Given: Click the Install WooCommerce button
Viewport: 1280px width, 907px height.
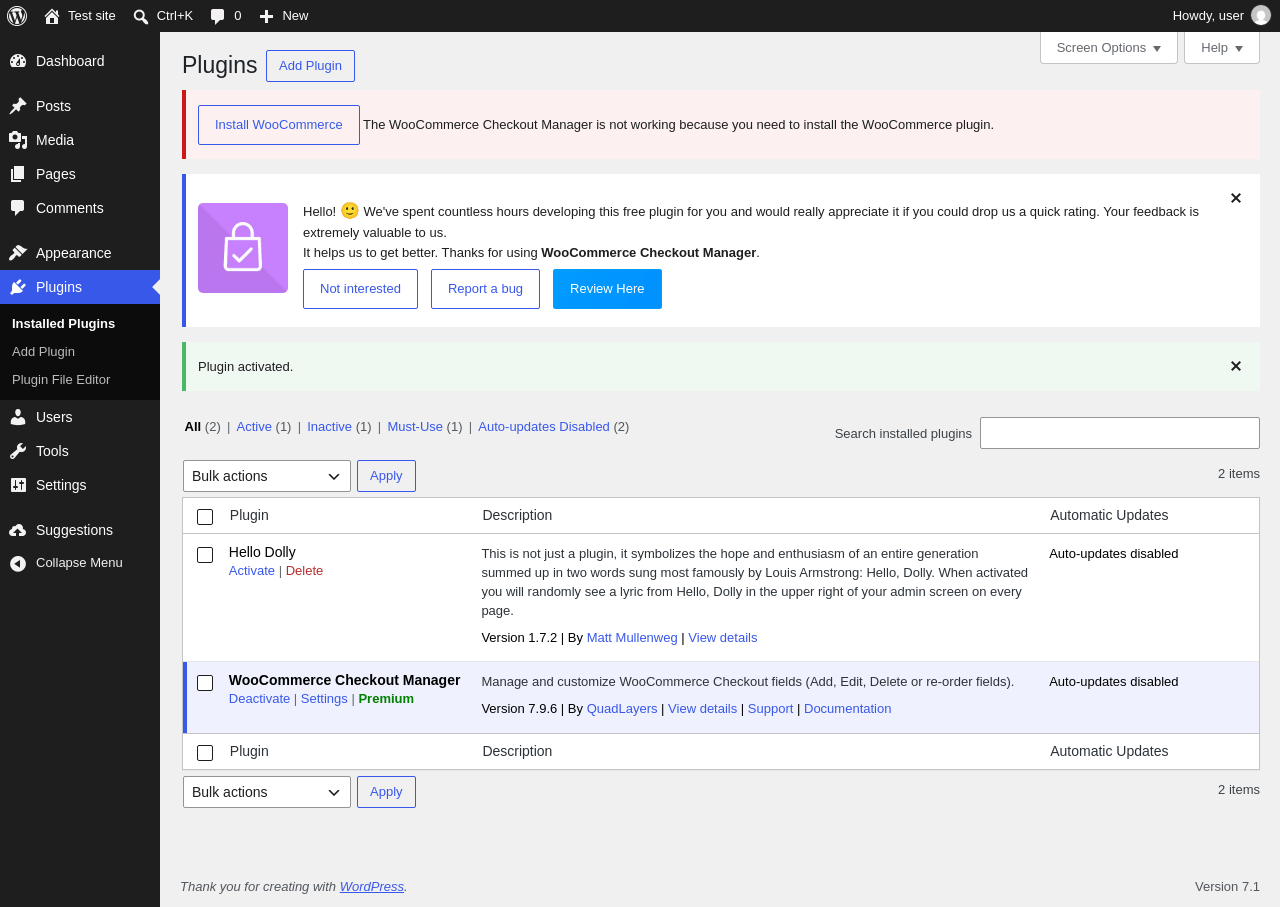Looking at the screenshot, I should [279, 125].
